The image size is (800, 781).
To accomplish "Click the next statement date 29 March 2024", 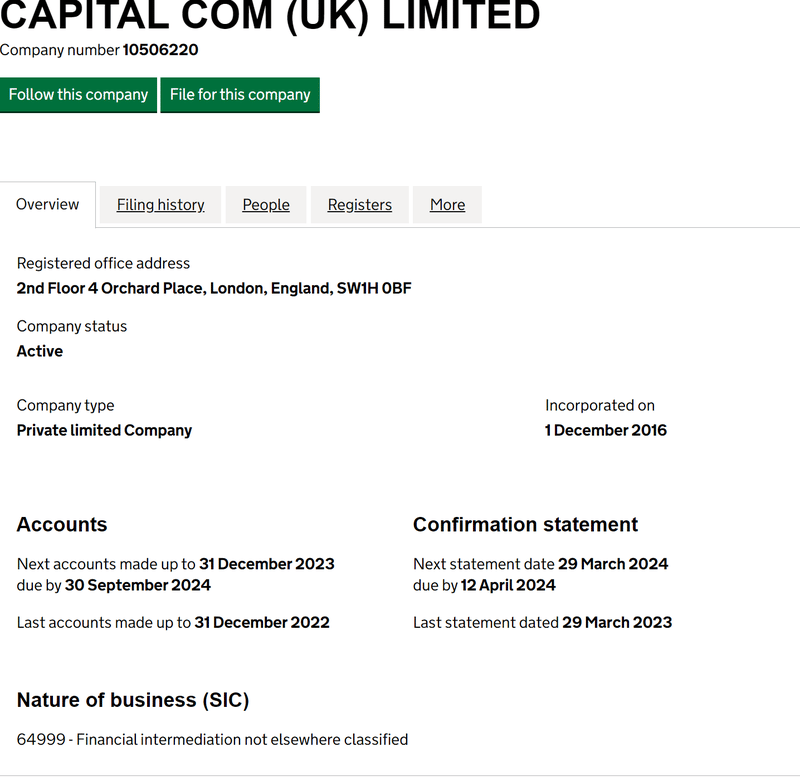I will pos(613,563).
